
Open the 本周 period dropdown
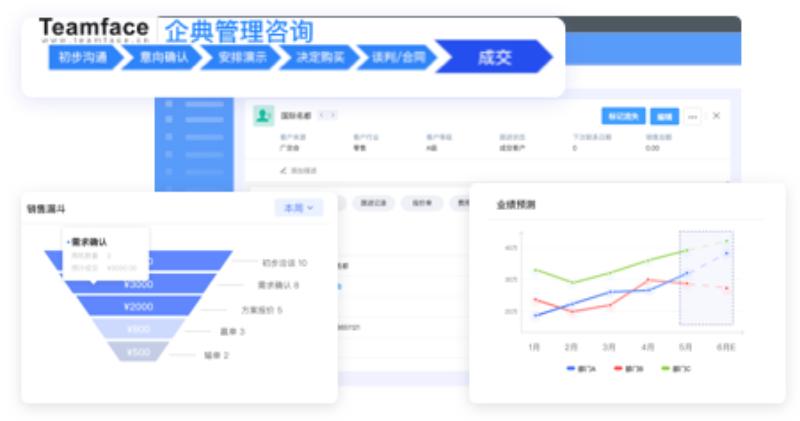298,208
